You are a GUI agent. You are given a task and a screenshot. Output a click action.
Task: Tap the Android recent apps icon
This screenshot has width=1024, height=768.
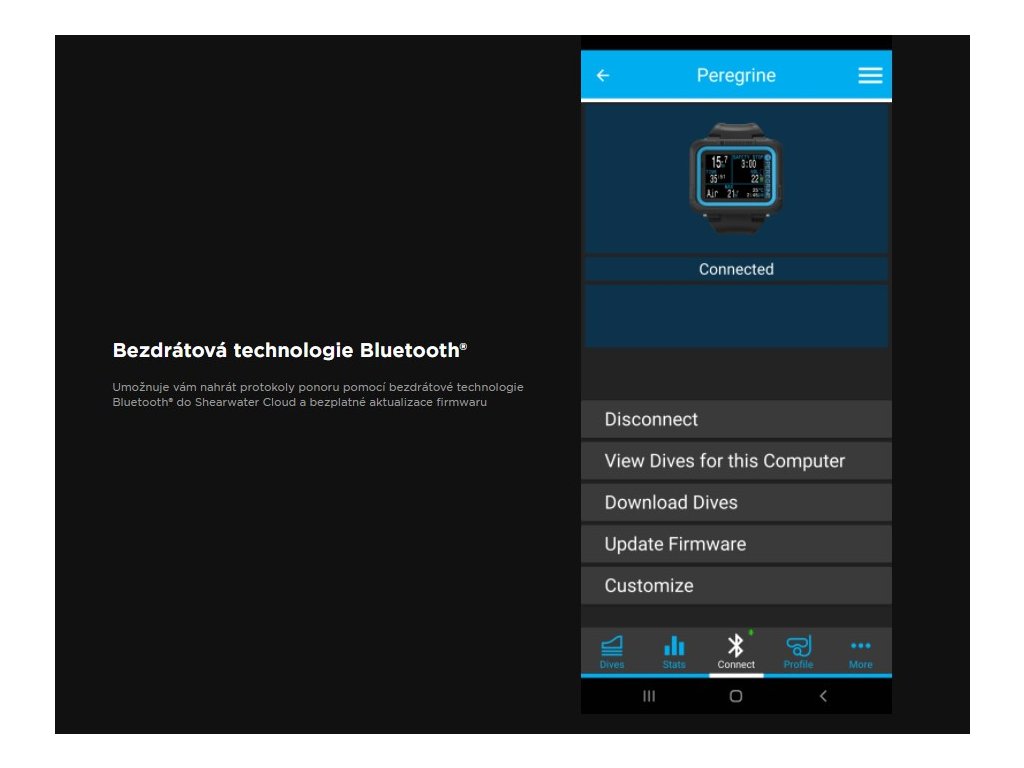(648, 696)
